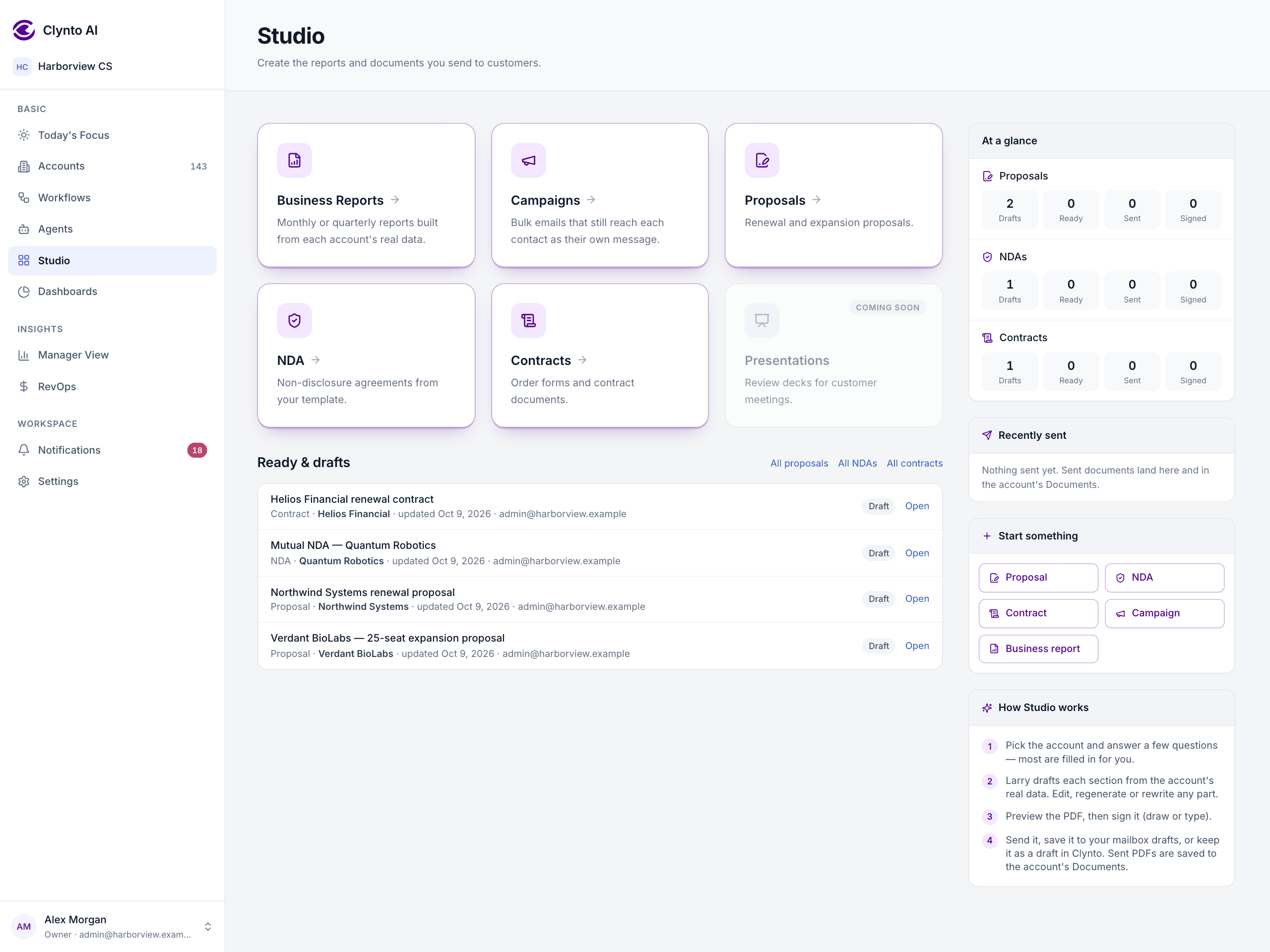Viewport: 1270px width, 952px height.
Task: Open the Verdant BioLabs expansion proposal
Action: (x=917, y=646)
